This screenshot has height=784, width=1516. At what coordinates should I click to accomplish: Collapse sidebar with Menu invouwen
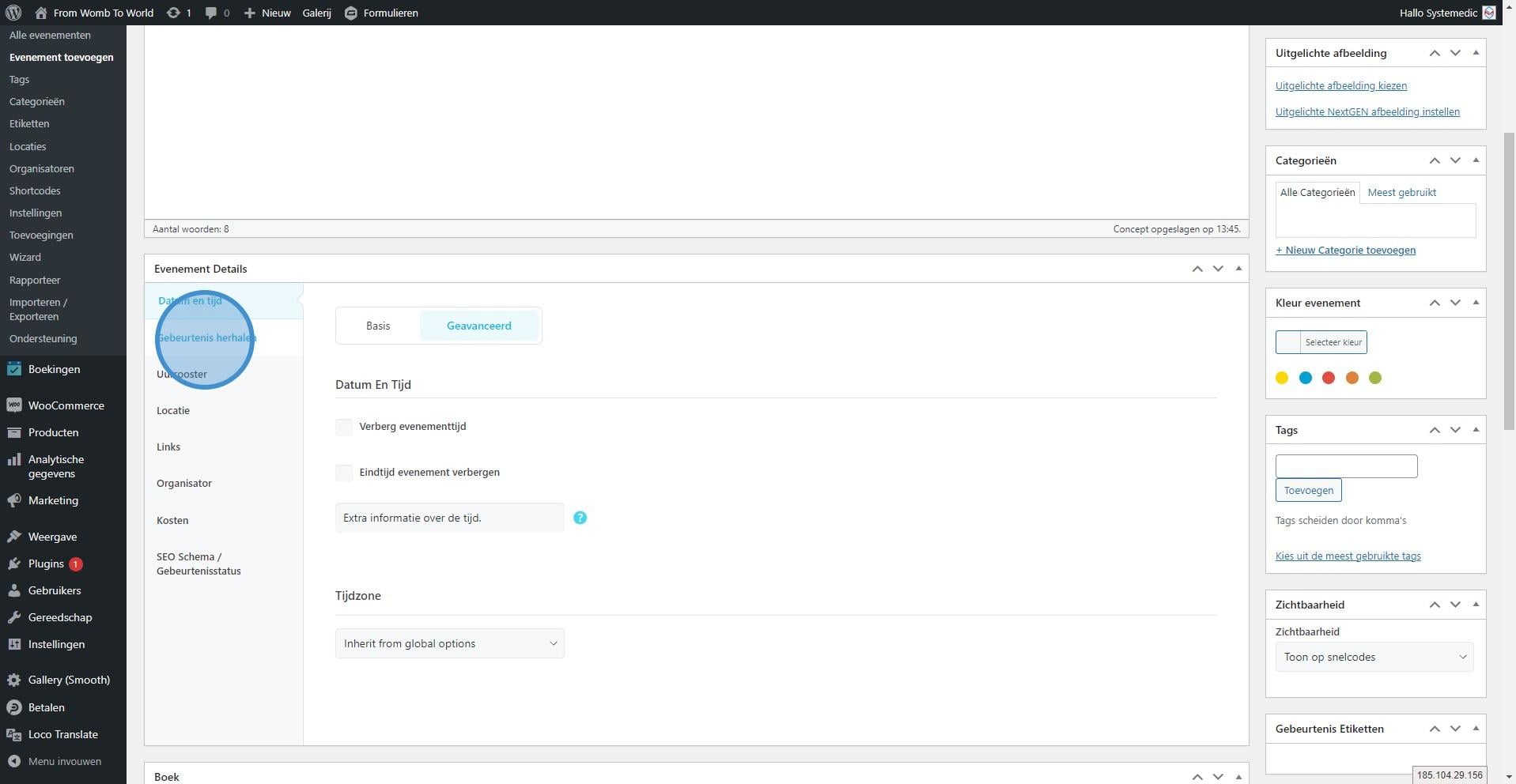64,761
